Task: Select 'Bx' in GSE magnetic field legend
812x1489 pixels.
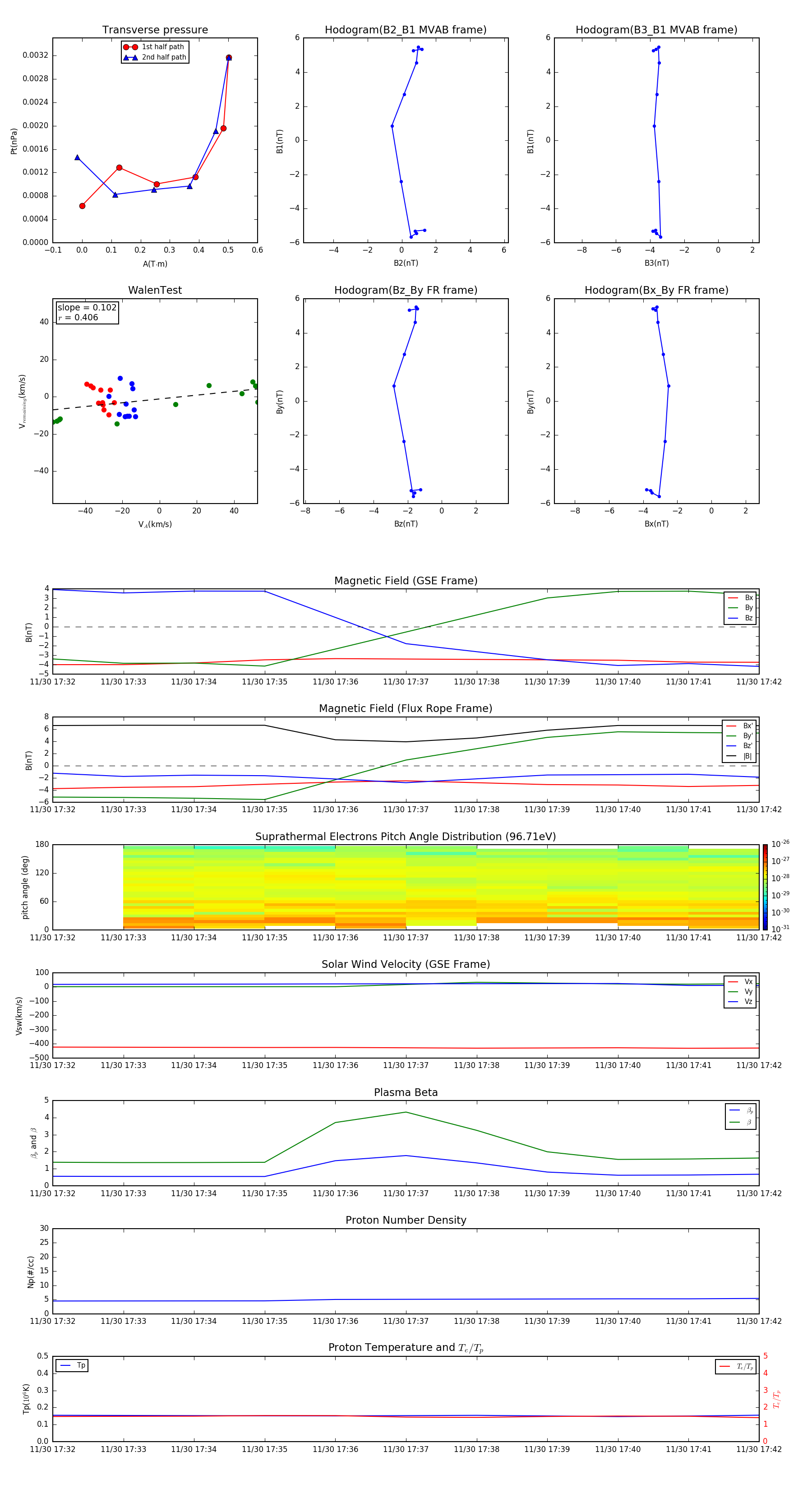Action: coord(740,598)
